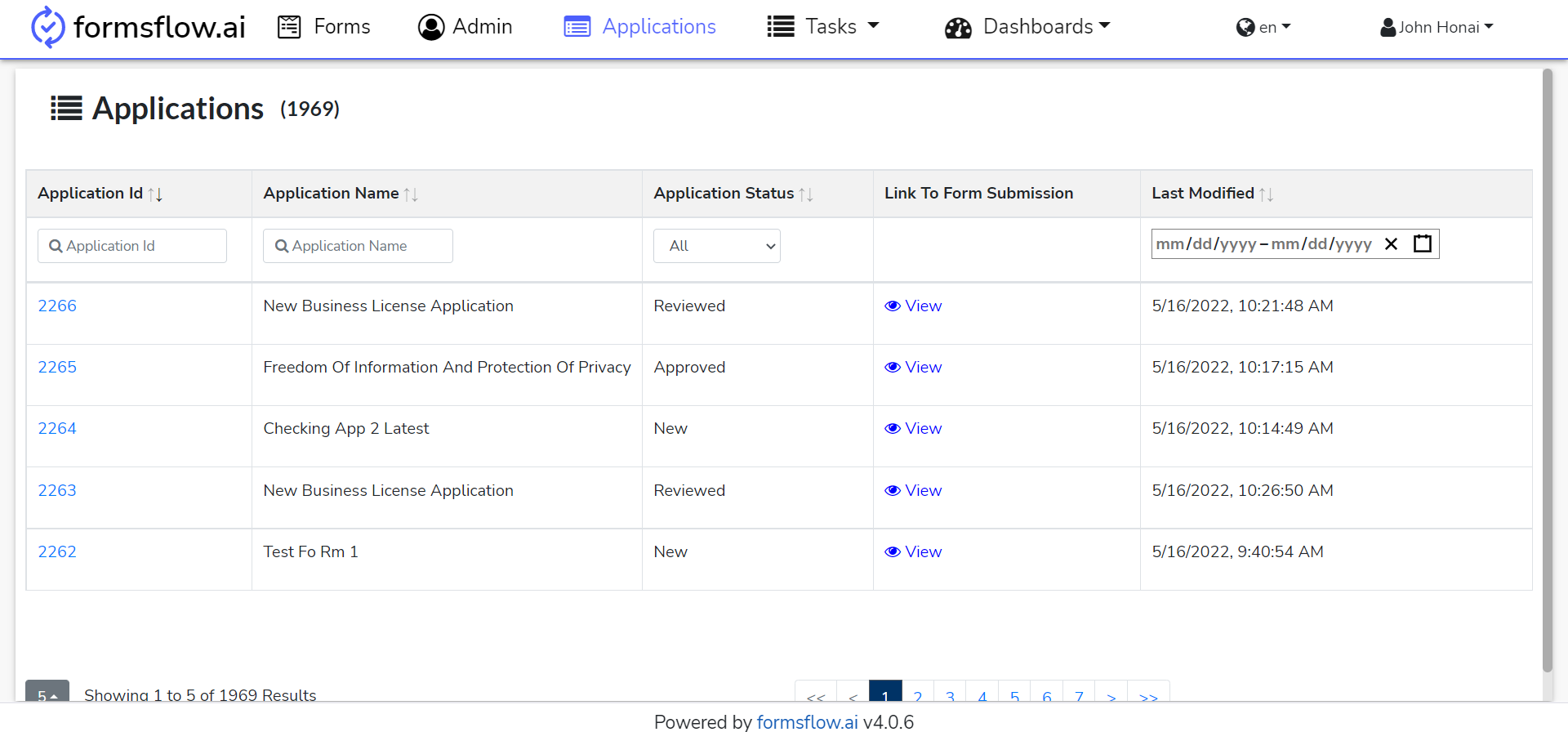View form submission for application 2266
This screenshot has width=1568, height=732.
click(x=913, y=306)
